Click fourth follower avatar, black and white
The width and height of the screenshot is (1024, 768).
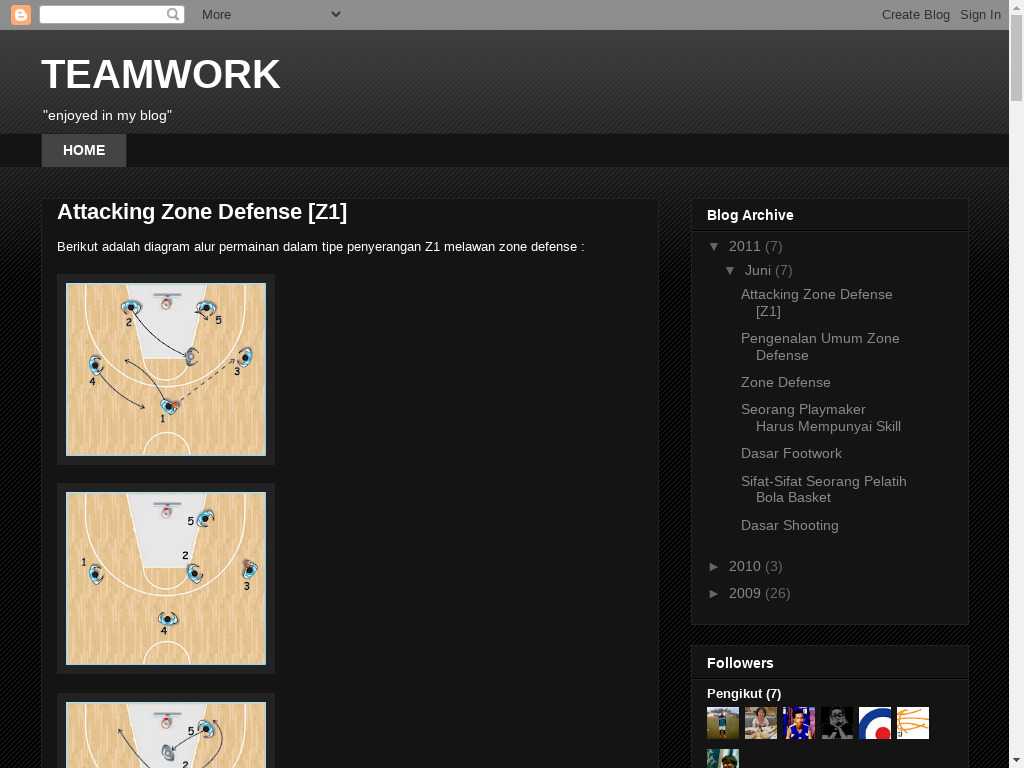tap(837, 723)
